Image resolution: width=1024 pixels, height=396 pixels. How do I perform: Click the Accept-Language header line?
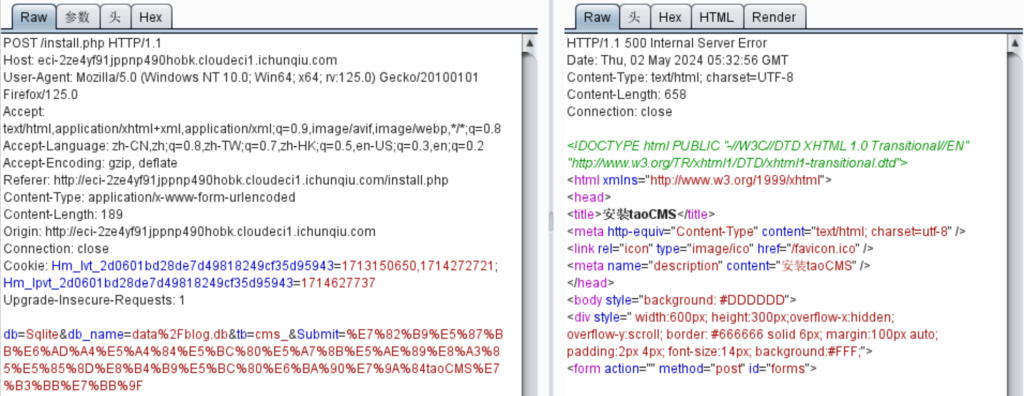point(244,146)
